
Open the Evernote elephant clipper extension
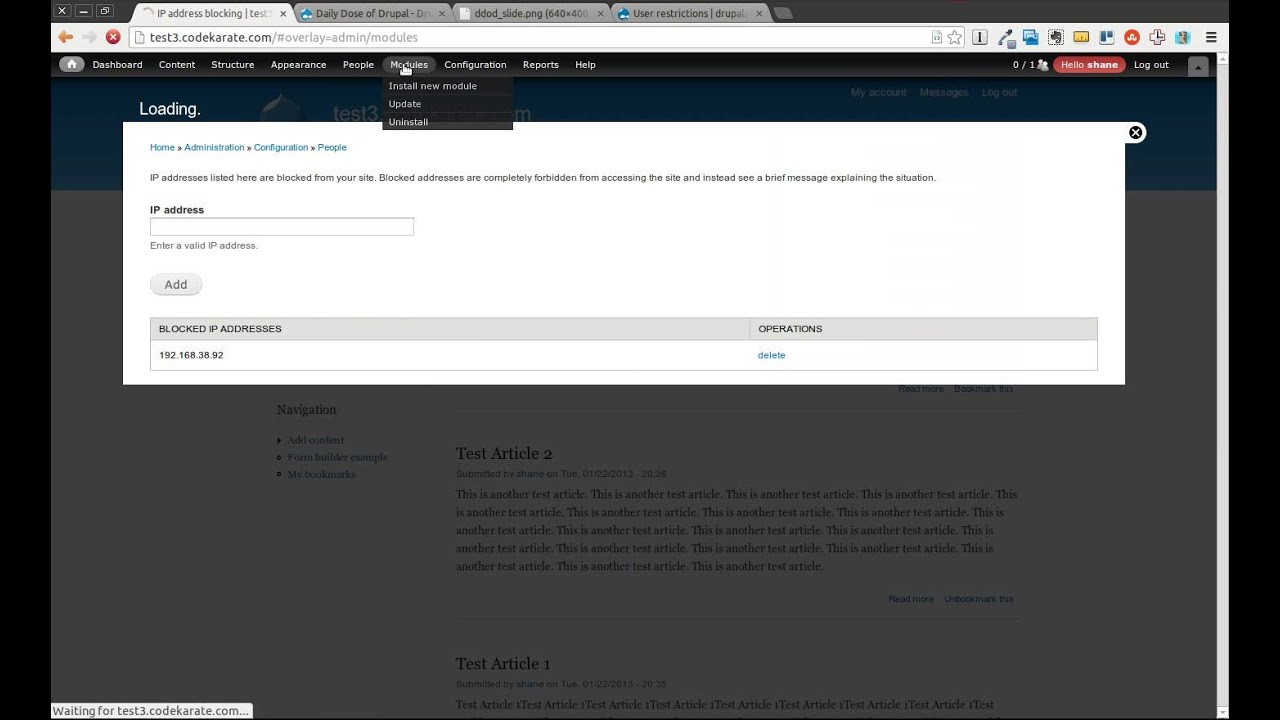click(1056, 37)
